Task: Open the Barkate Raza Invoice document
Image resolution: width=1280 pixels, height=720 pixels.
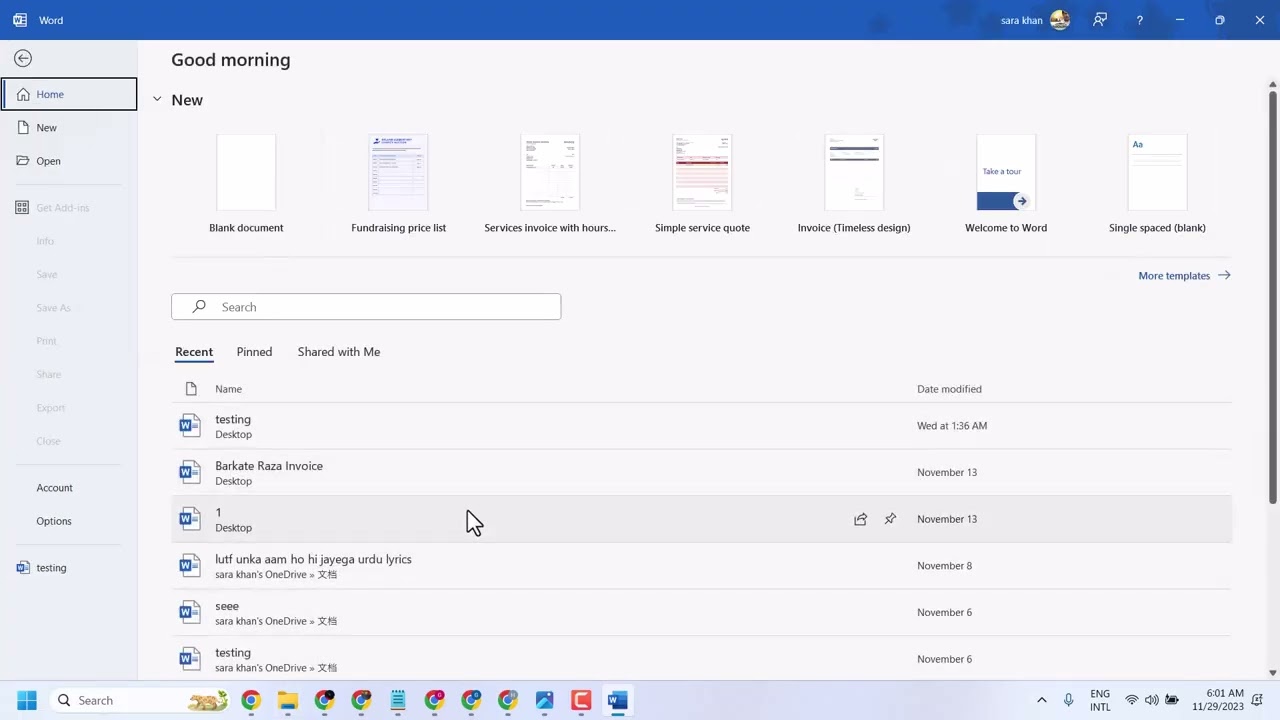Action: click(x=701, y=472)
